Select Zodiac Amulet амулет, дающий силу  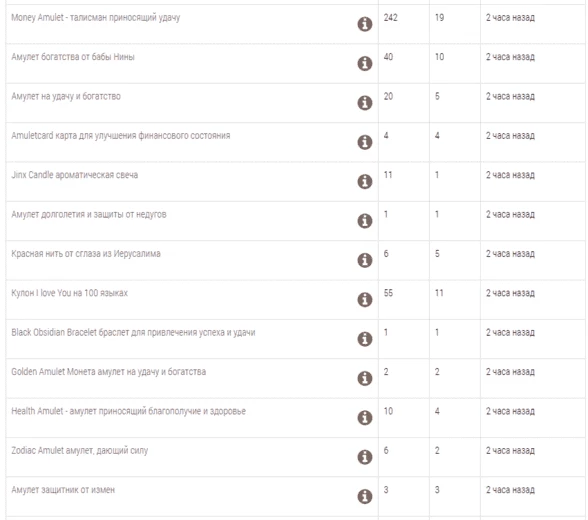(x=80, y=451)
